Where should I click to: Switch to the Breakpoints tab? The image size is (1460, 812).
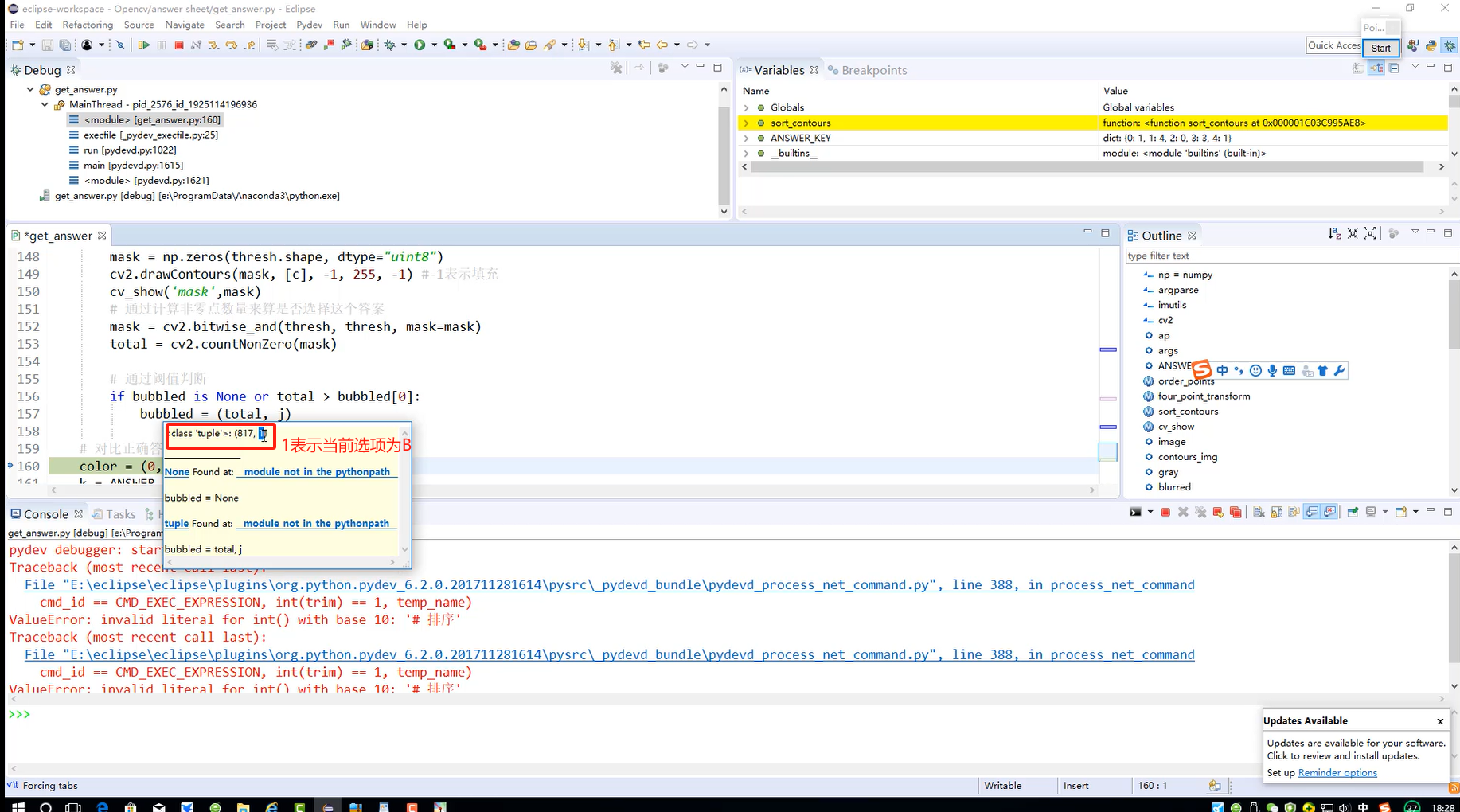tap(868, 70)
